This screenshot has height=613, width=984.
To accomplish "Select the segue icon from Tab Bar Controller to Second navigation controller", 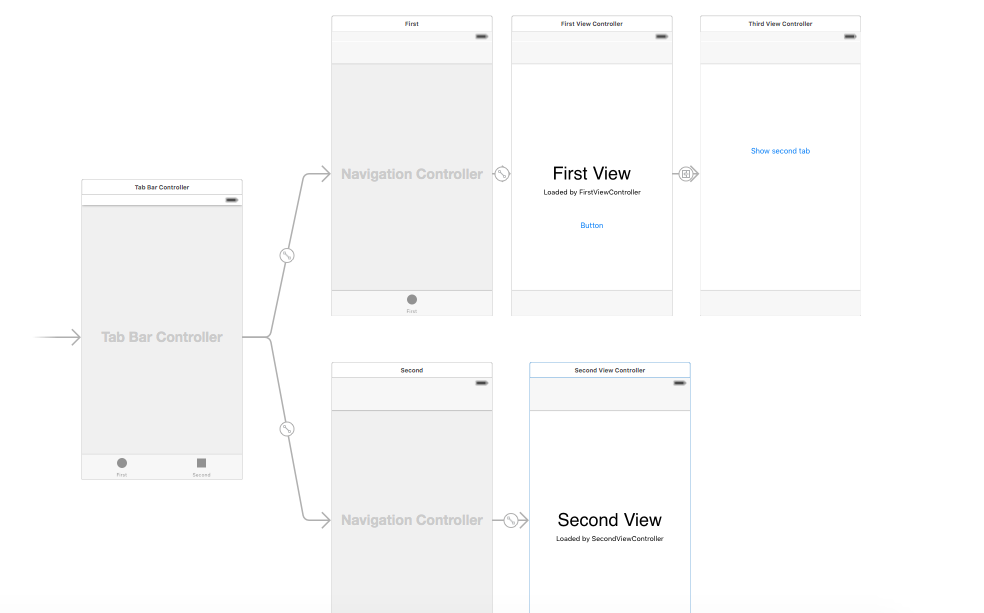I will [x=287, y=429].
